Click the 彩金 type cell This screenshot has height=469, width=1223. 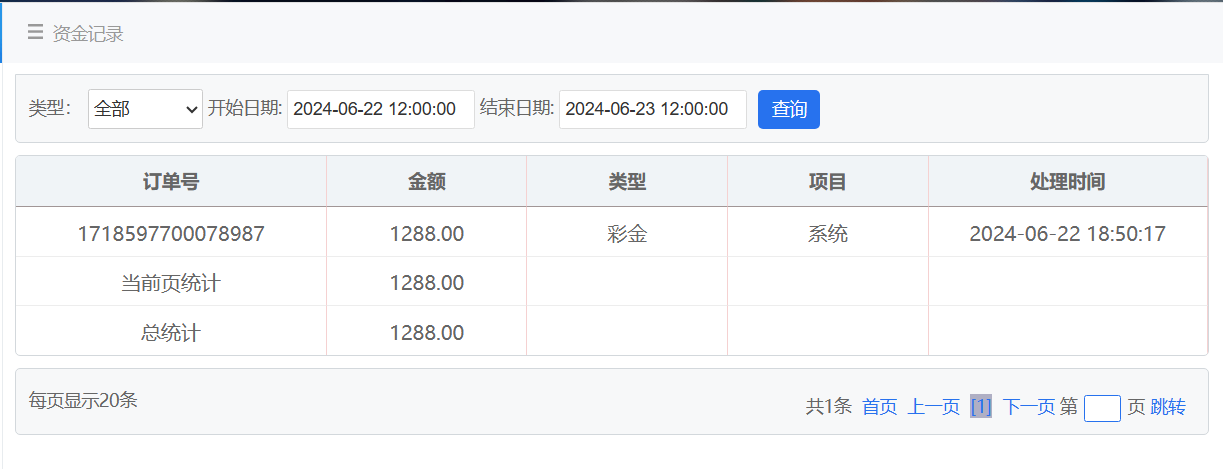coord(627,234)
